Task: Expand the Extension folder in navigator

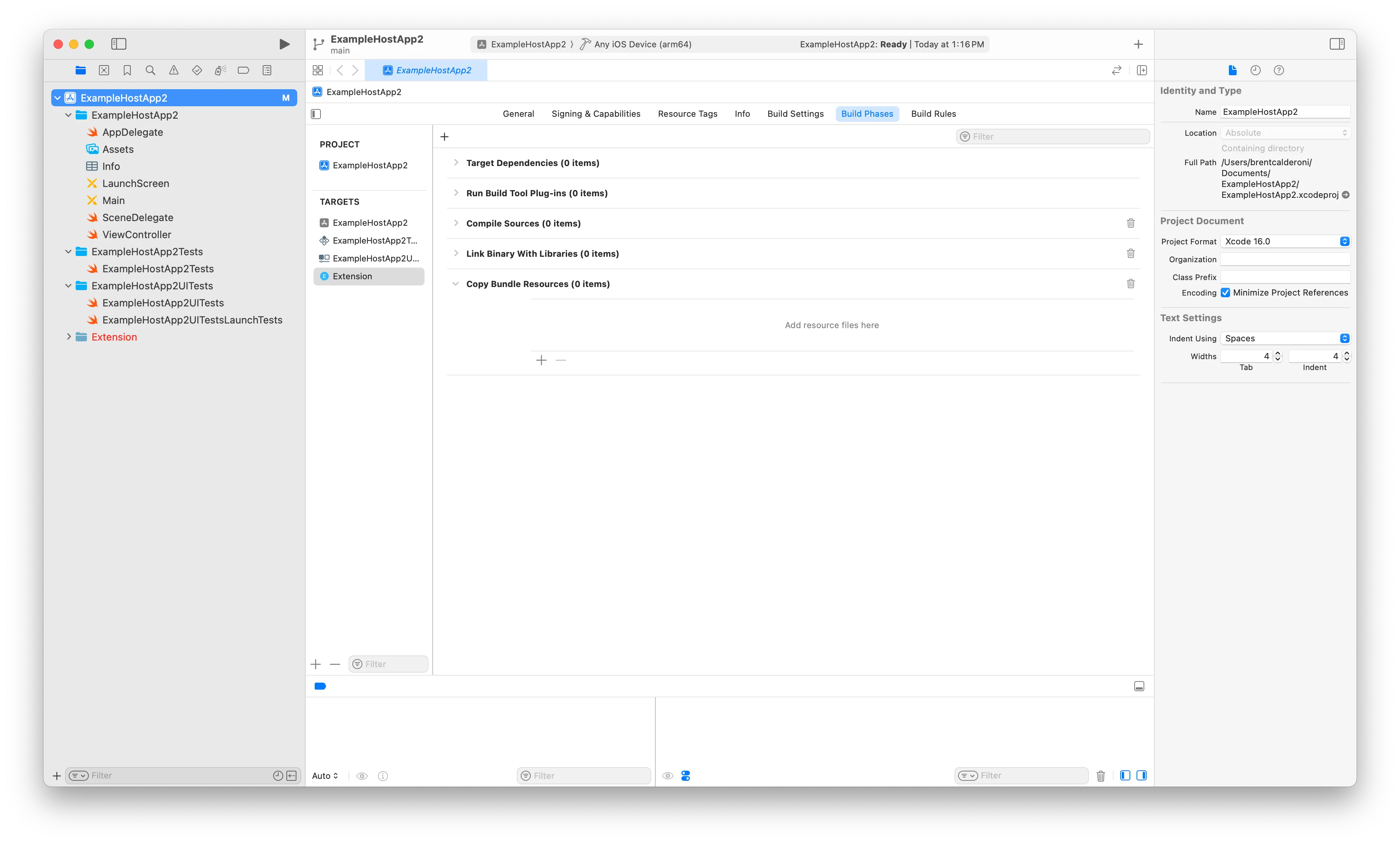Action: 69,337
